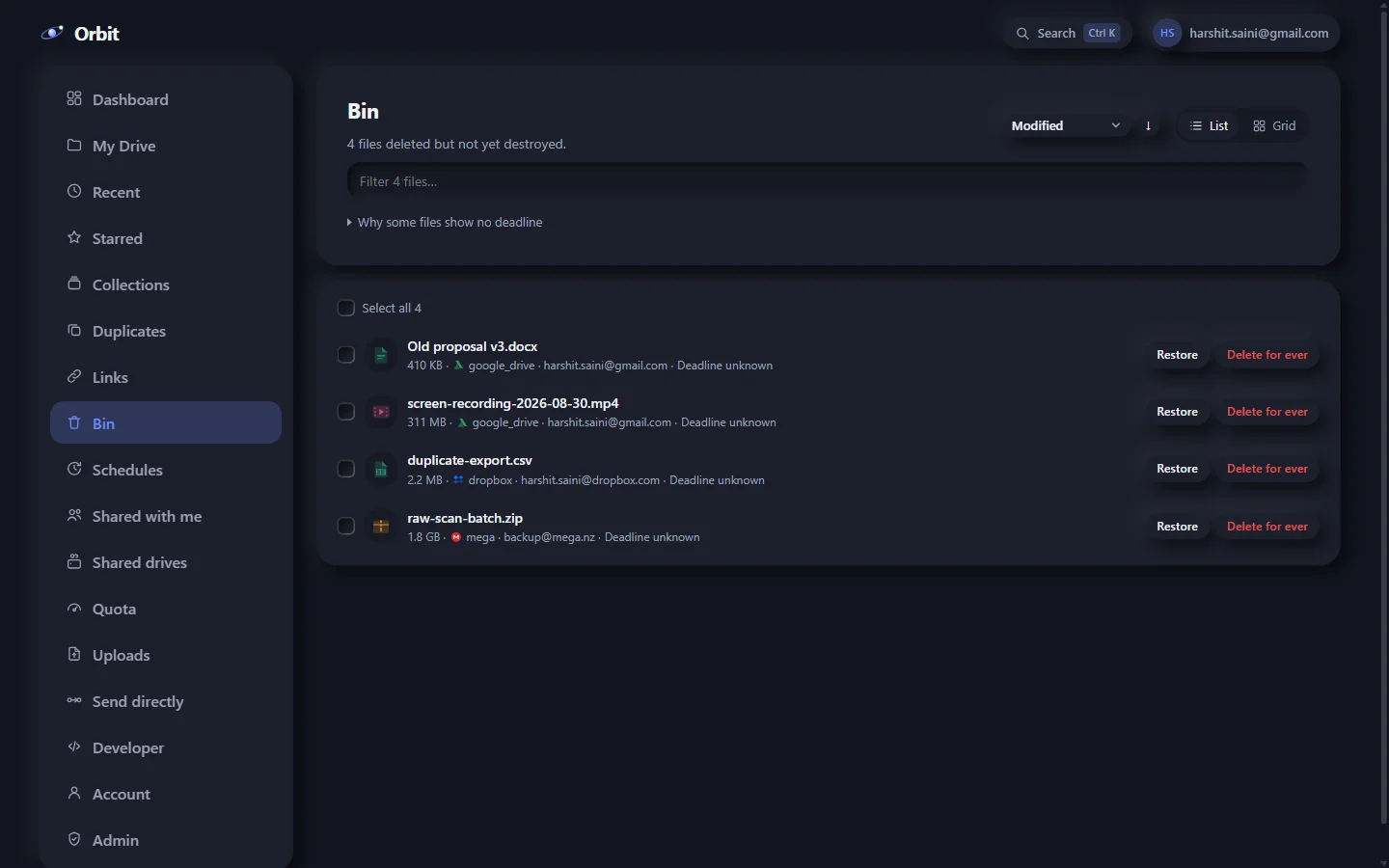Restore duplicate-export.csv
The image size is (1389, 868).
click(1177, 469)
